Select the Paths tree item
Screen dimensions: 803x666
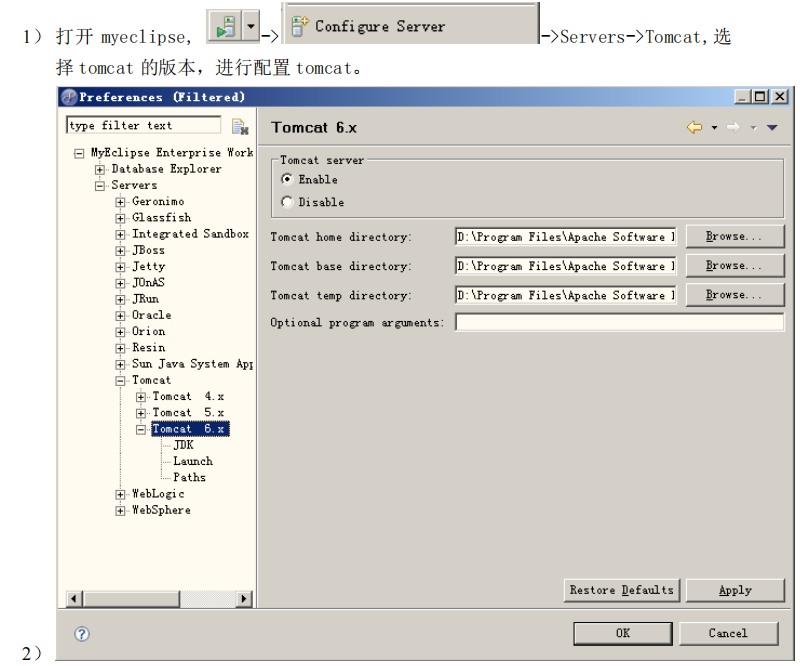coord(189,477)
